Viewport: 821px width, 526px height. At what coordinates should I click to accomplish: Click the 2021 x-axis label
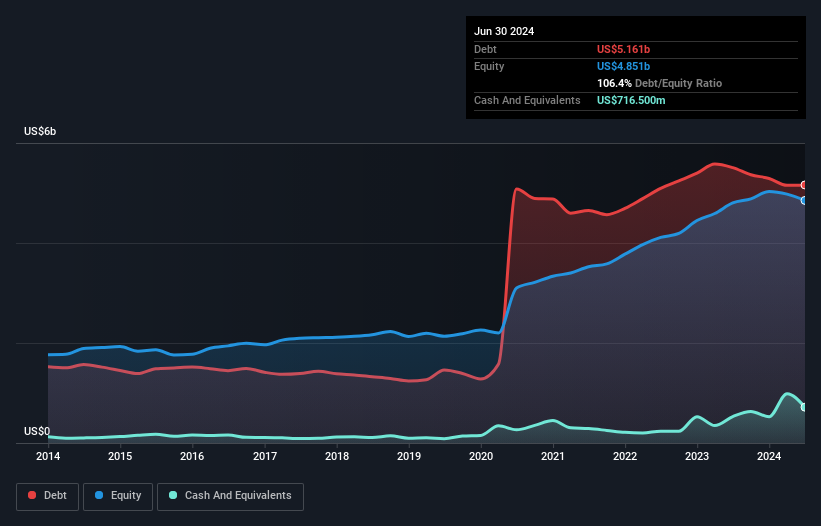pos(553,456)
